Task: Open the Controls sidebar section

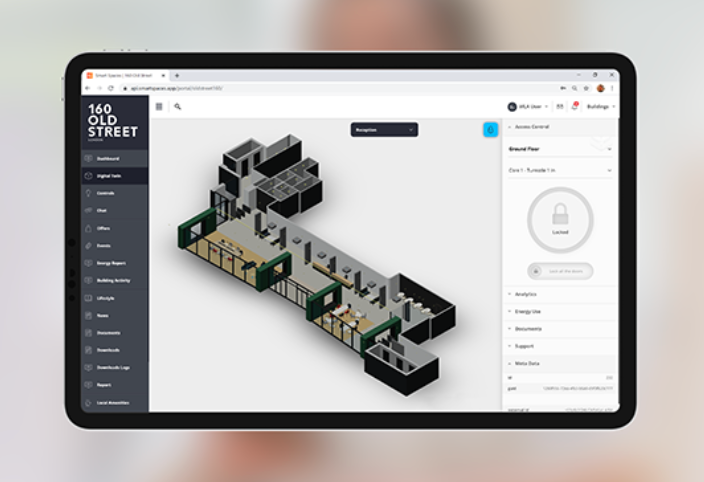Action: [x=114, y=193]
